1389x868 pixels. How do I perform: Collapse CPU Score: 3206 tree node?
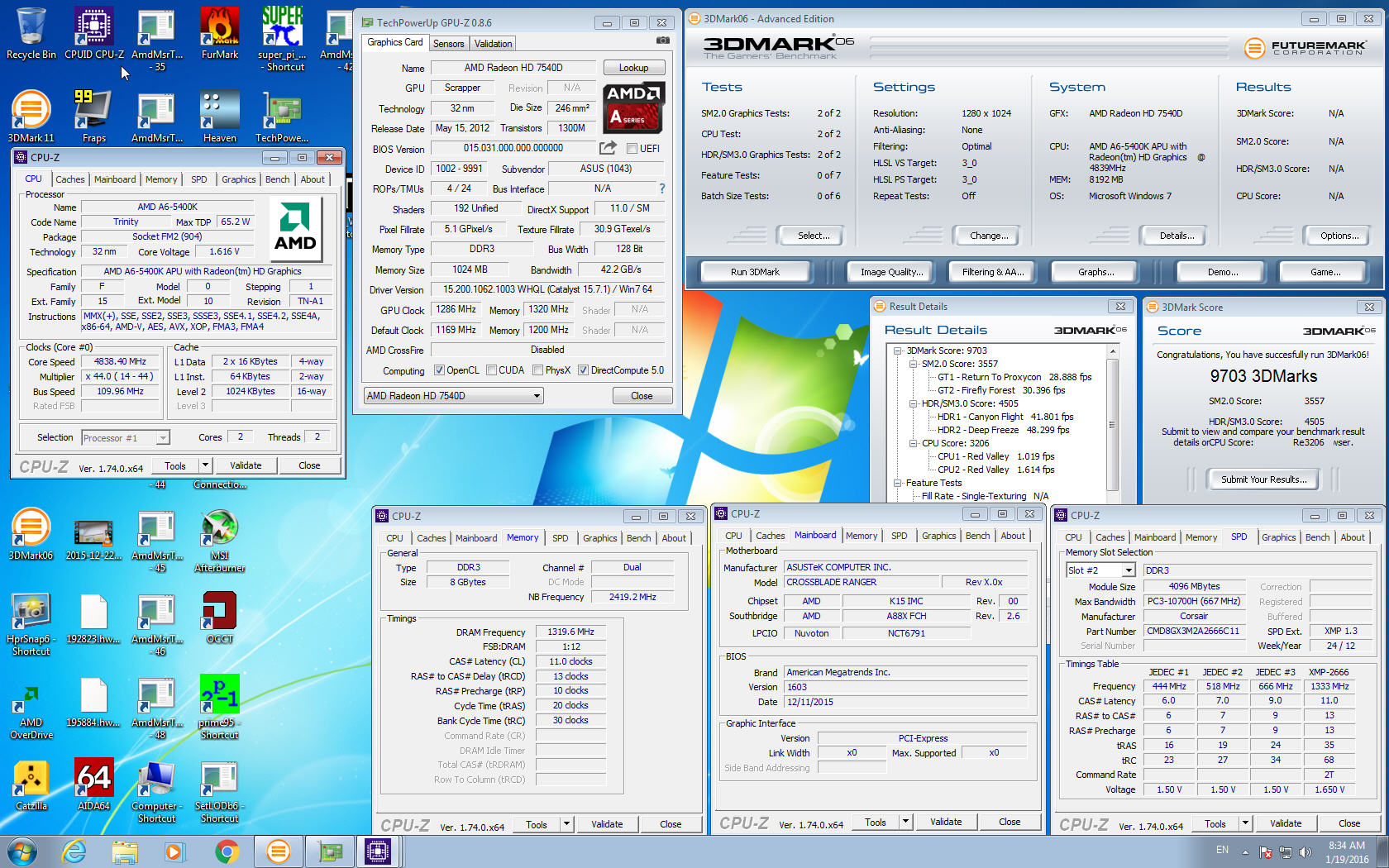coord(914,443)
